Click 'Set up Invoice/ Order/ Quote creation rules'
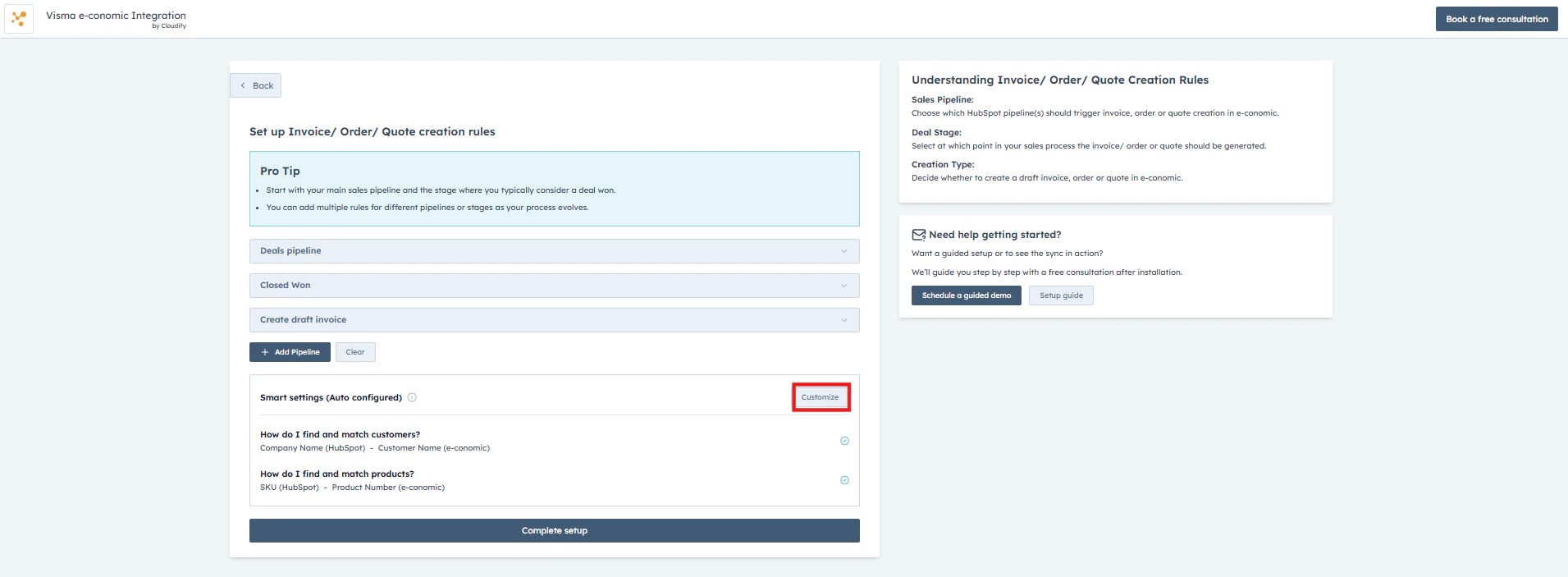 coord(373,132)
